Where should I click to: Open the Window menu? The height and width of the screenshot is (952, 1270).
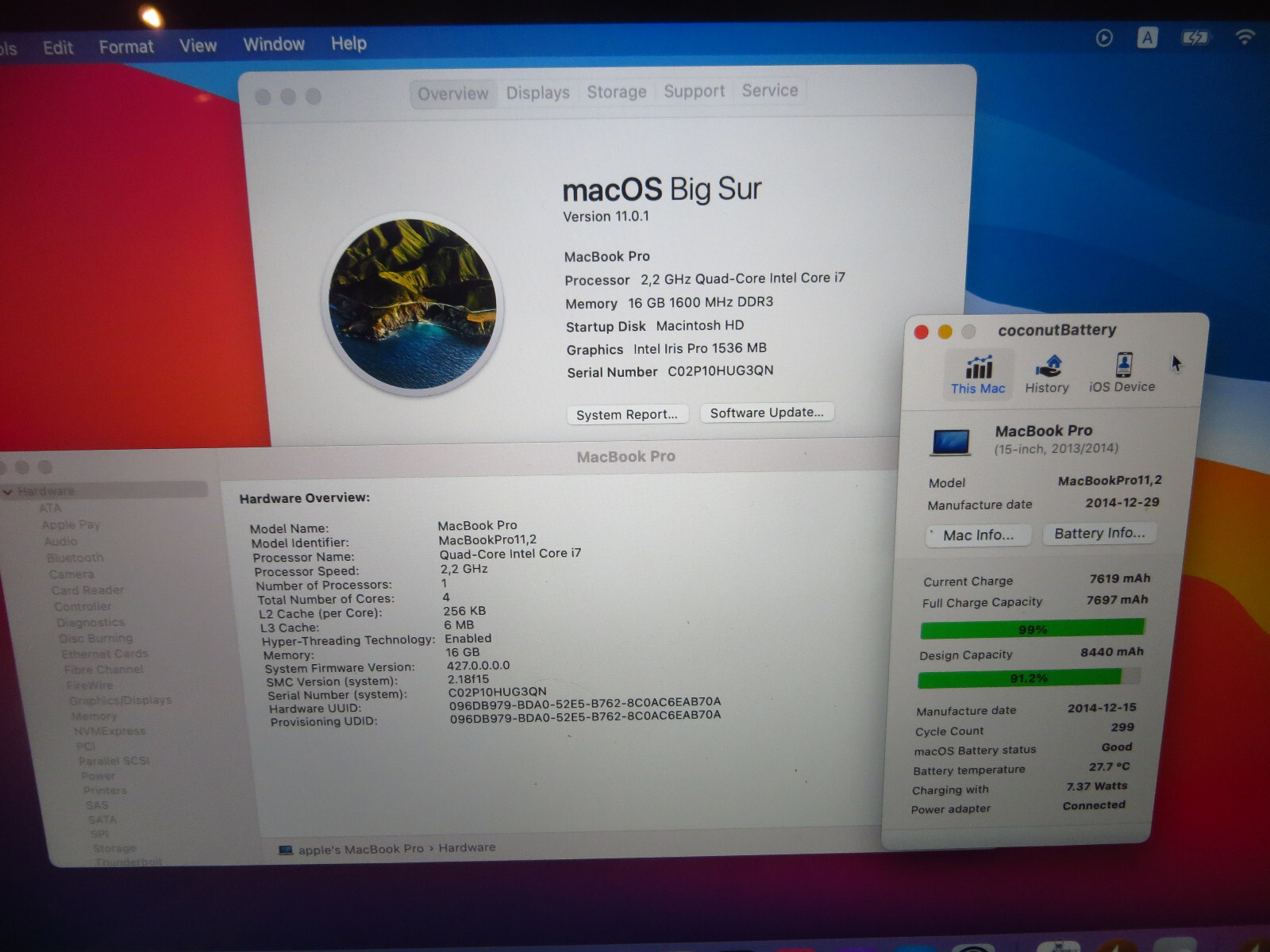tap(274, 44)
